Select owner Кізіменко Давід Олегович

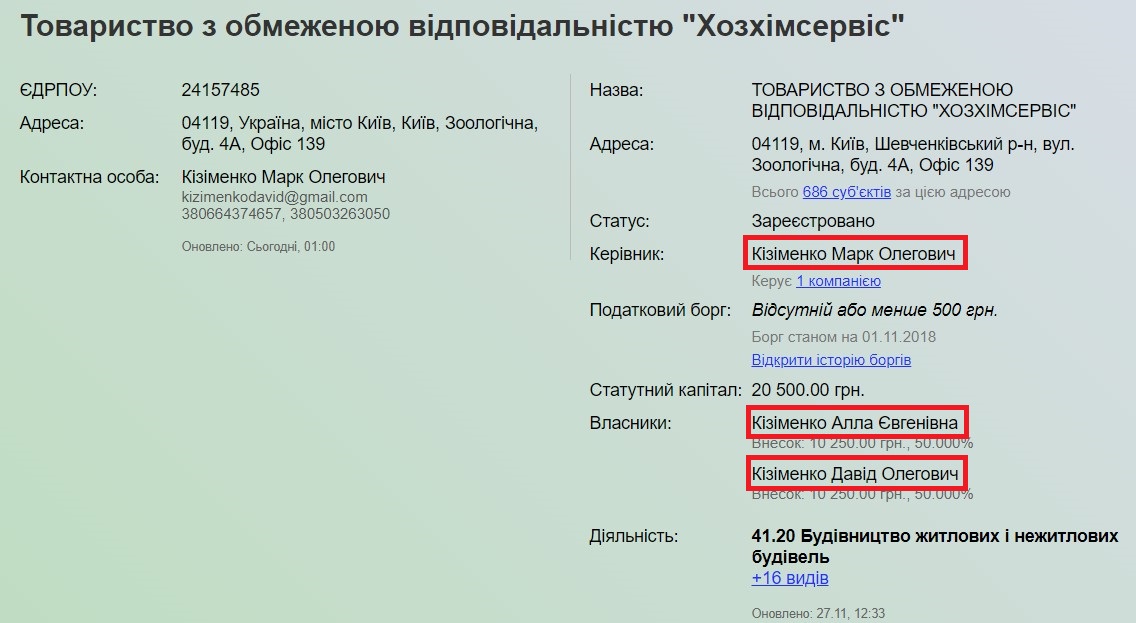click(855, 473)
